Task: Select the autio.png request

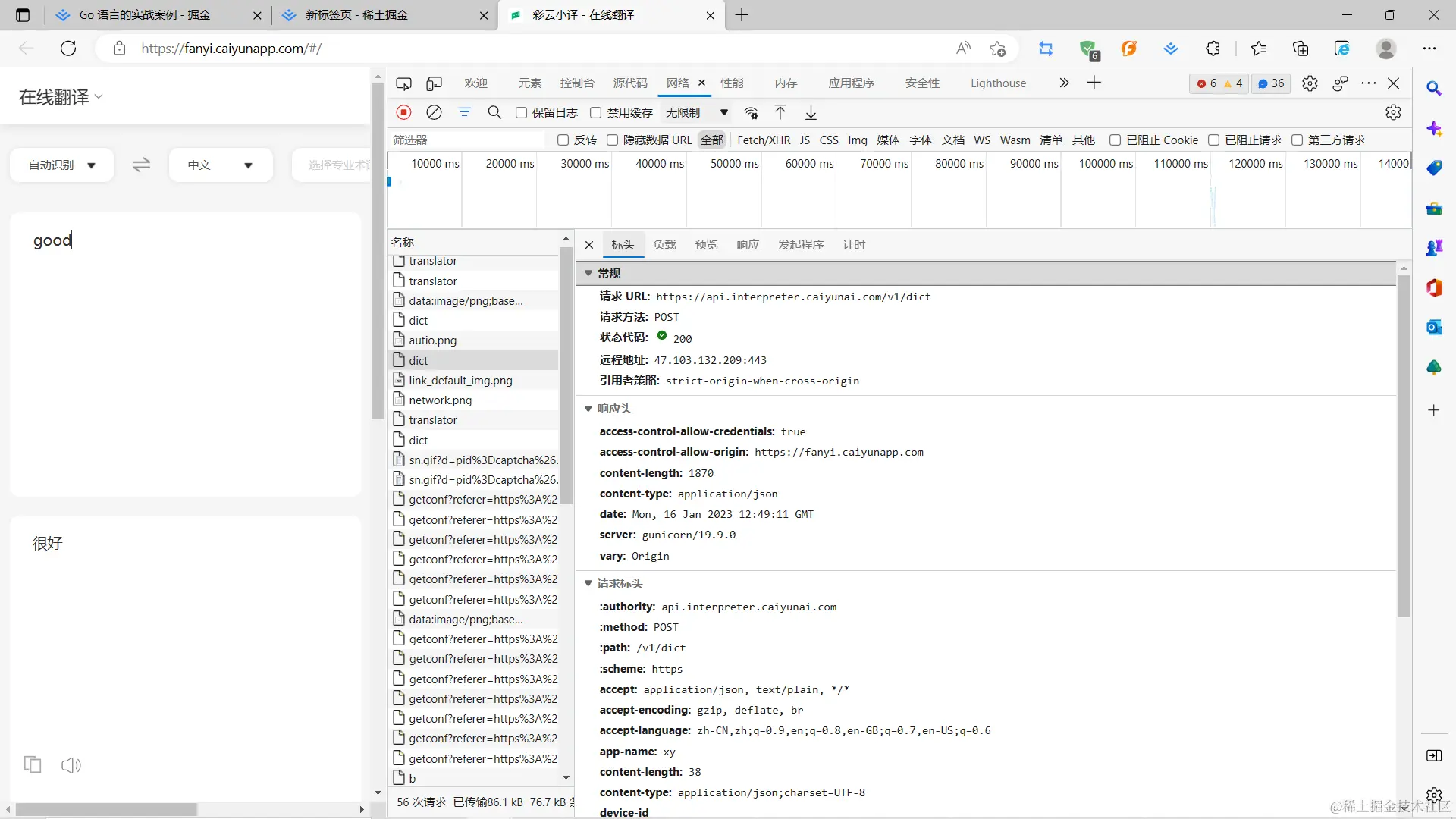Action: [475, 340]
